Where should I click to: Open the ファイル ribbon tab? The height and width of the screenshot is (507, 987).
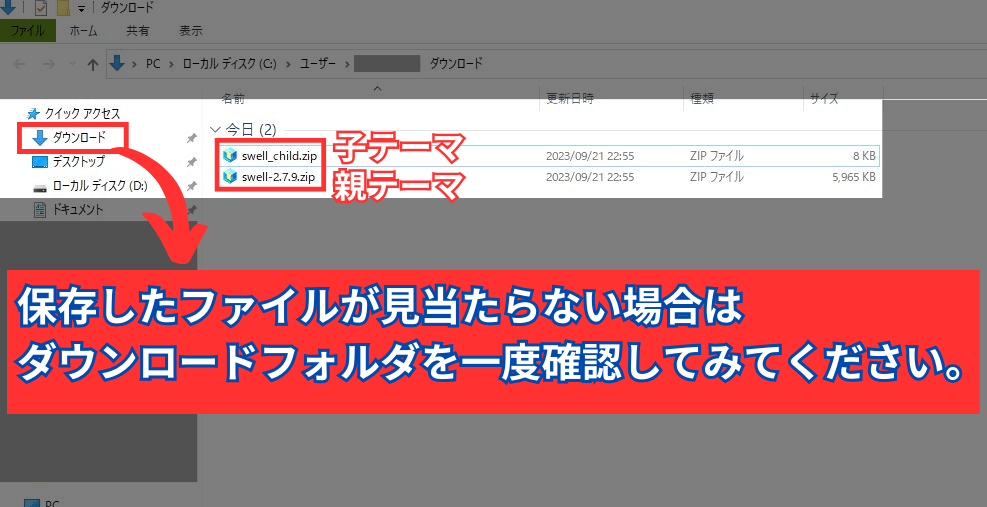pyautogui.click(x=28, y=30)
